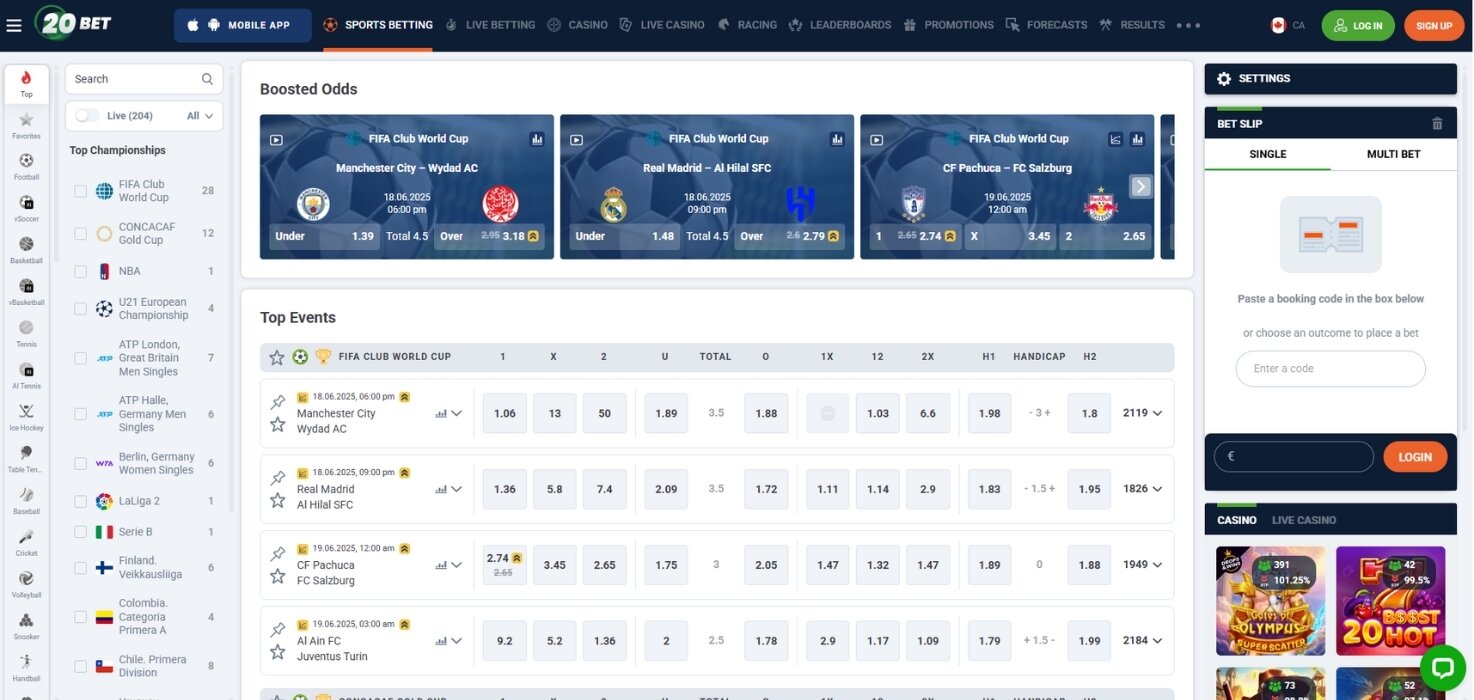Open Promotions menu item
This screenshot has height=700, width=1474.
948,25
